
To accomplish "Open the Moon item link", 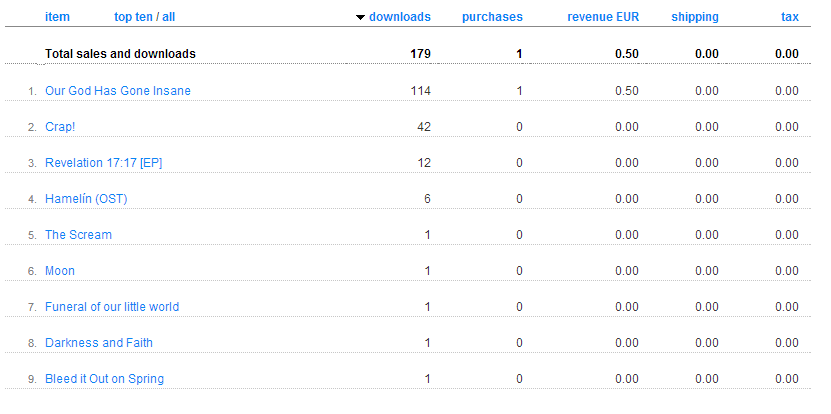I will pyautogui.click(x=60, y=271).
